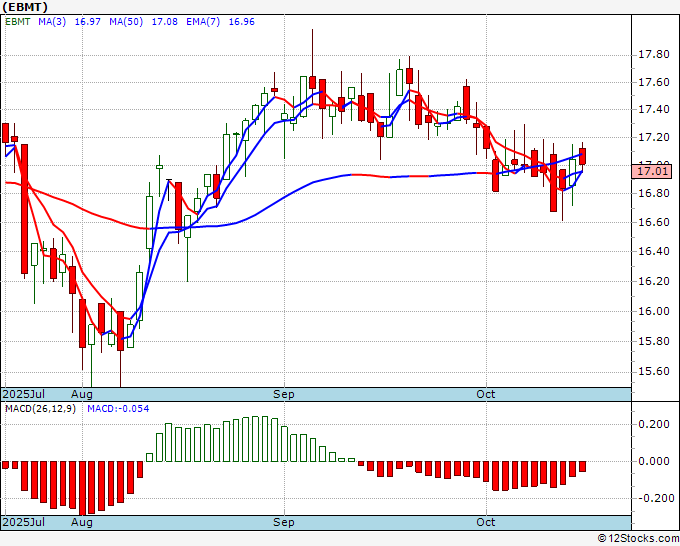Select the green EBMT legend label
Viewport: 680px width, 546px height.
(18, 22)
